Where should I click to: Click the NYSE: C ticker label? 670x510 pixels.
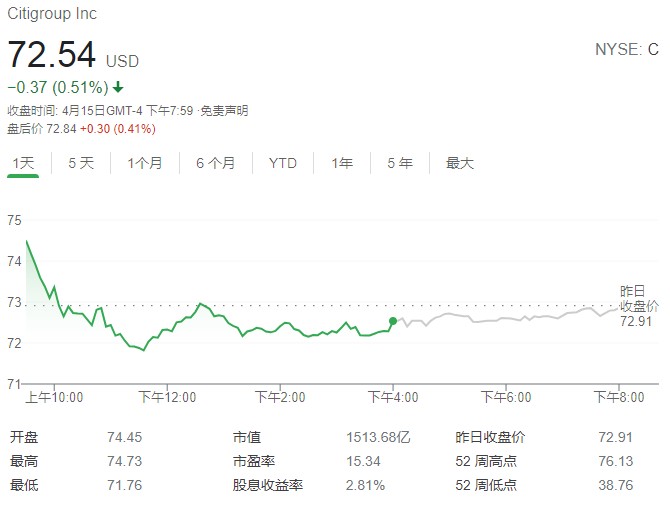click(627, 50)
